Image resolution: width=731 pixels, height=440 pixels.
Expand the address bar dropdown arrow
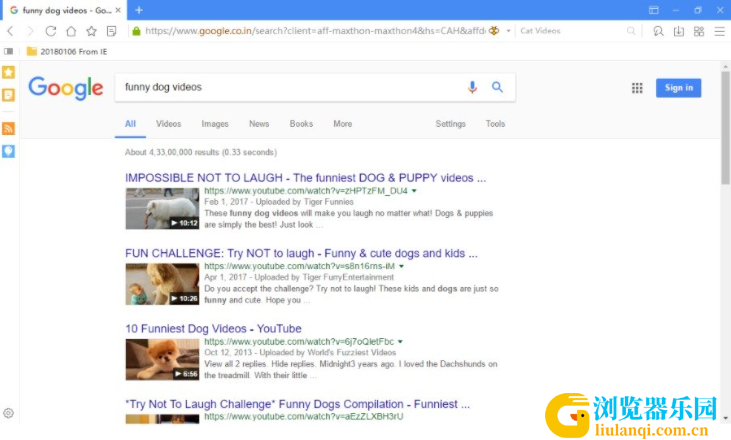(508, 31)
